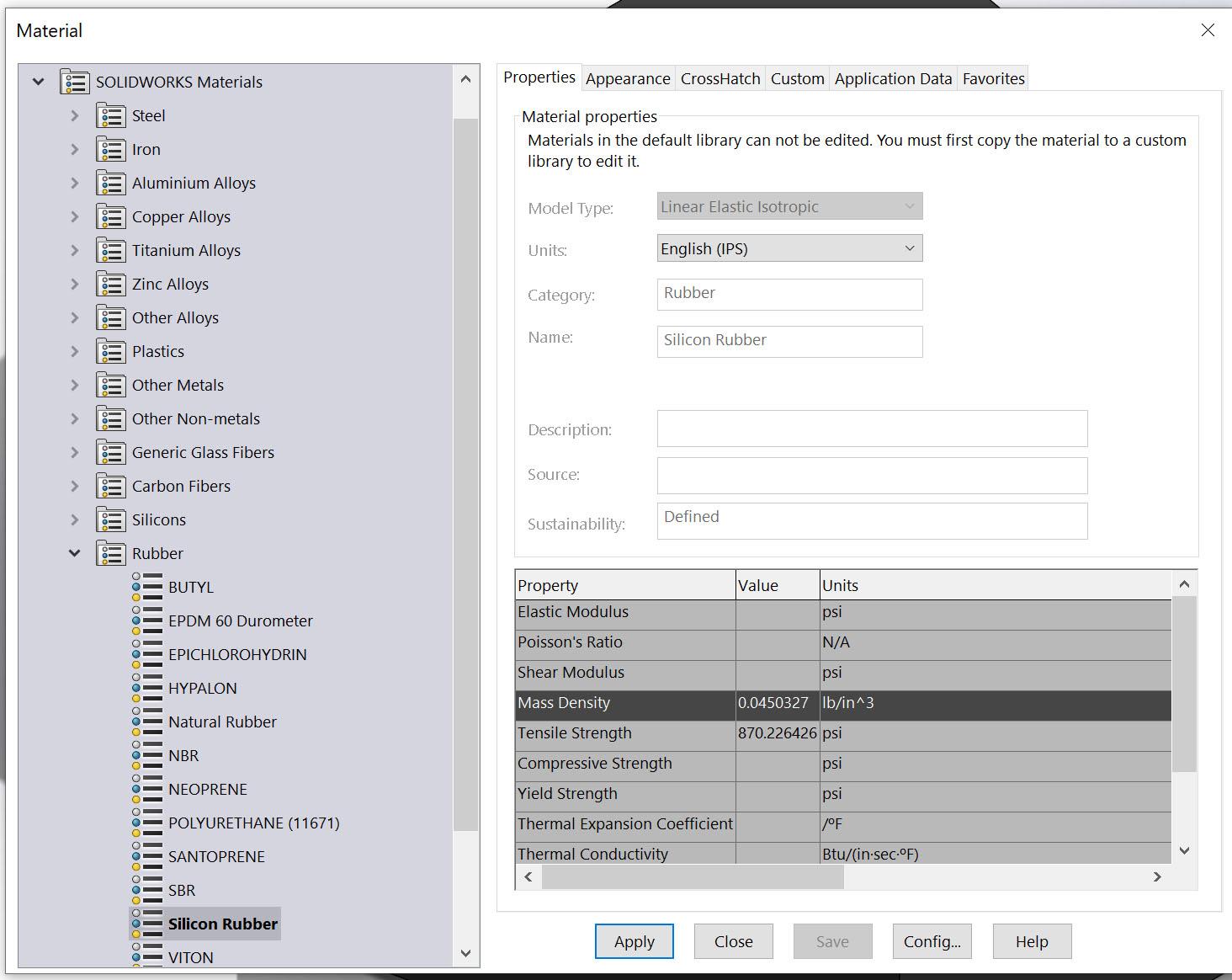Expand the Carbon Fibers category
1232x980 pixels.
click(74, 486)
